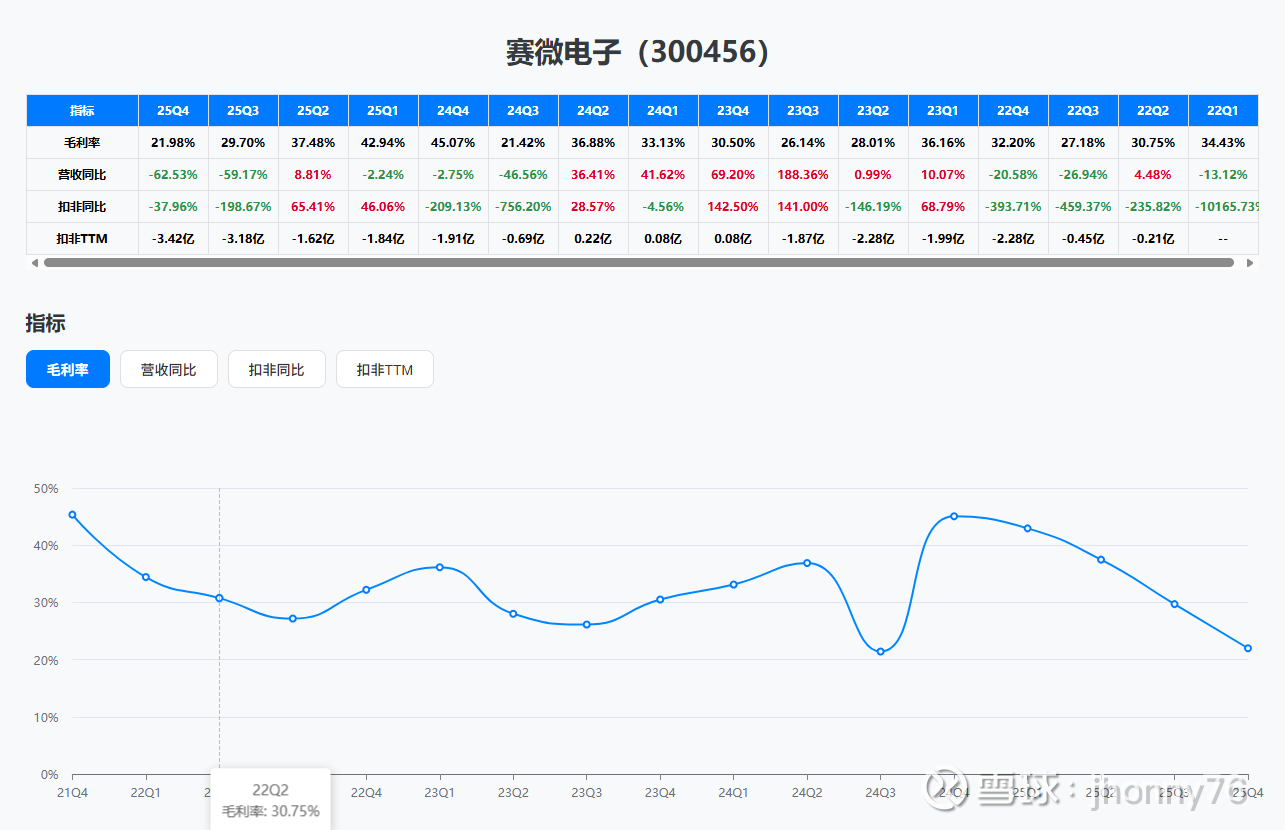Viewport: 1285px width, 830px height.
Task: Click the 24Q2 label on the x-axis
Action: [807, 793]
